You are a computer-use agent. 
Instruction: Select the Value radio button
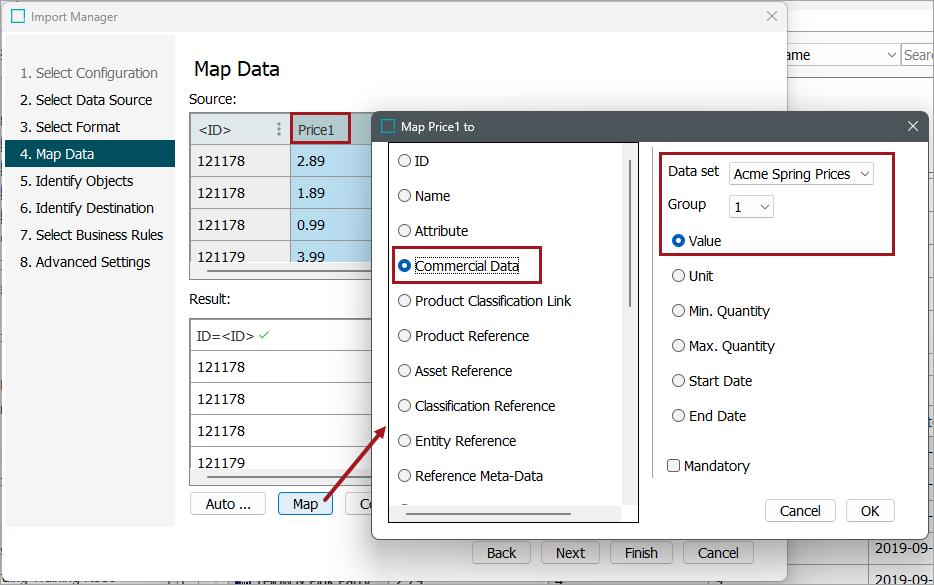click(x=678, y=240)
